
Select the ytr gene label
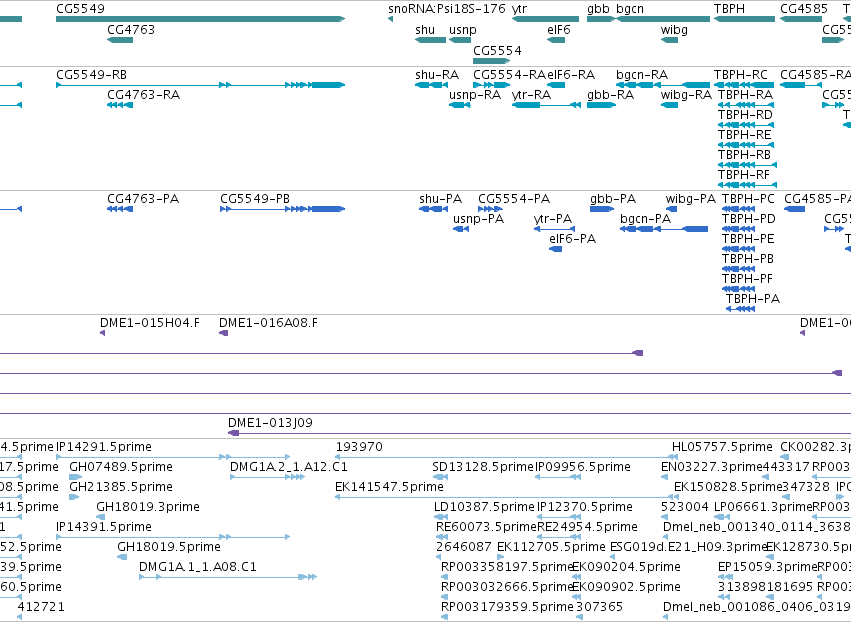point(519,9)
